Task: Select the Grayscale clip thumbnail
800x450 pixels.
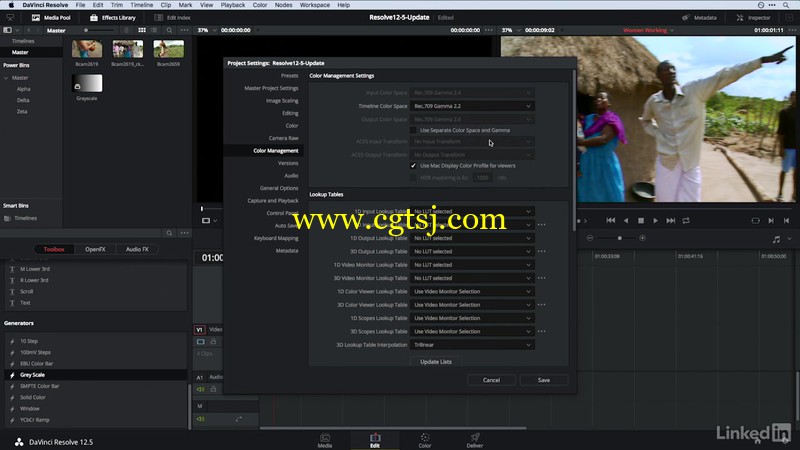Action: [87, 83]
